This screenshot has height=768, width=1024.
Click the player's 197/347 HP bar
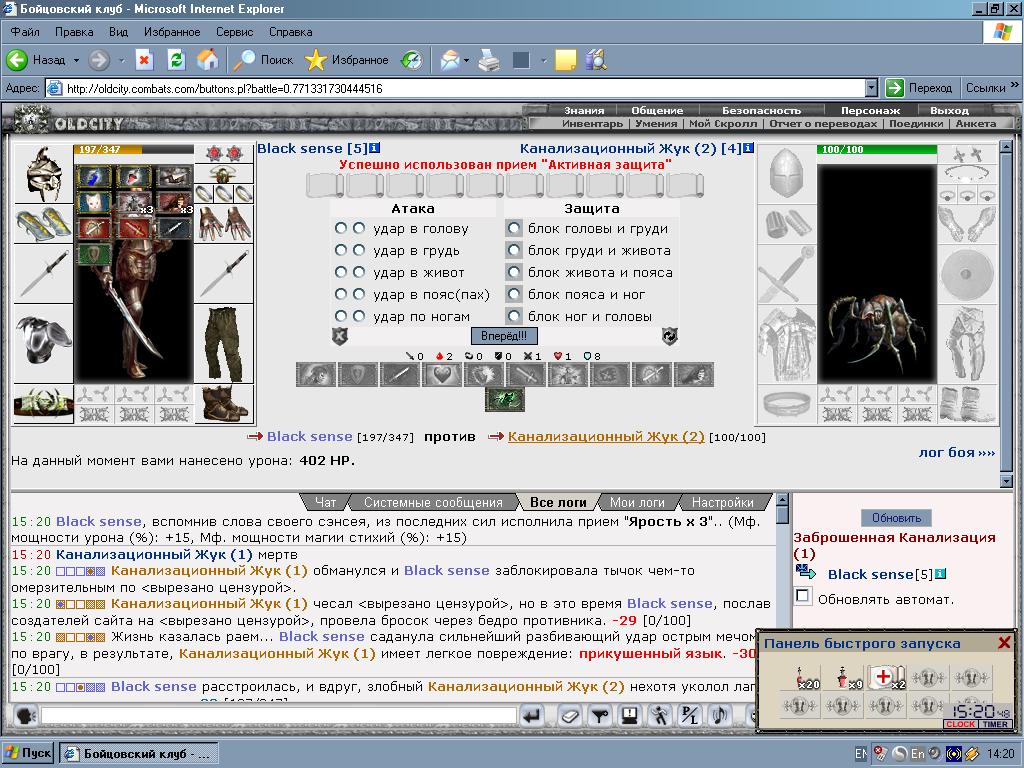point(134,150)
